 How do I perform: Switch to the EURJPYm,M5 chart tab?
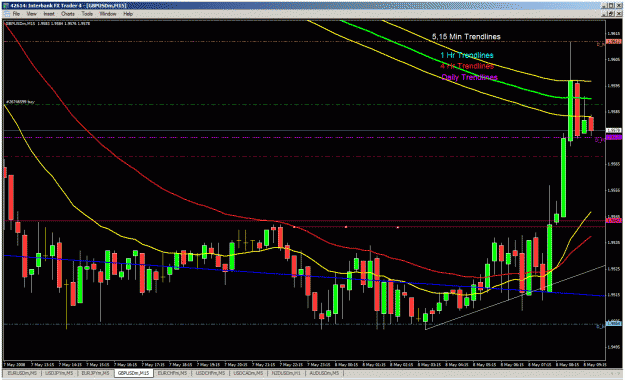pos(95,373)
